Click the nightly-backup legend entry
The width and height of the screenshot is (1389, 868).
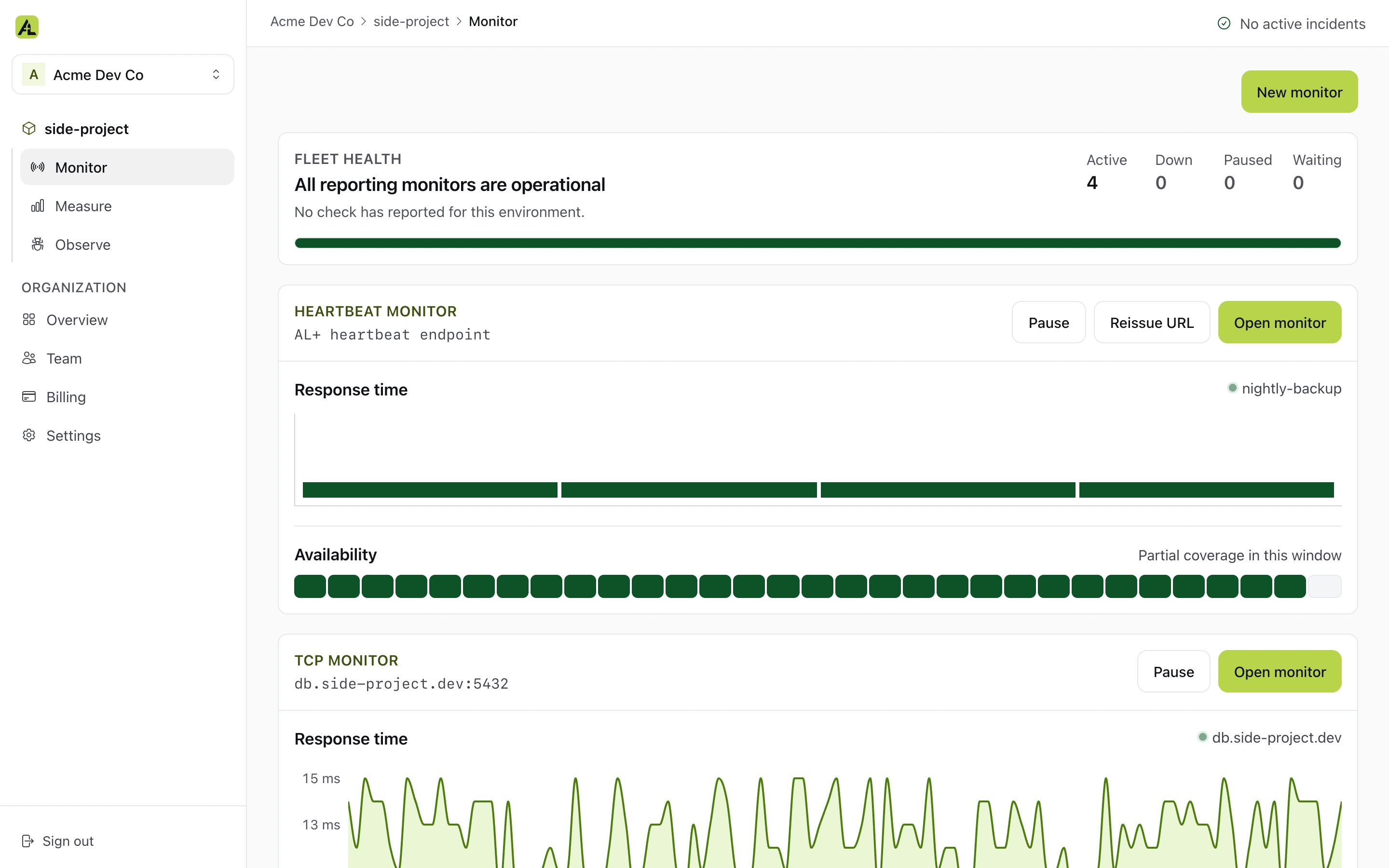tap(1284, 389)
